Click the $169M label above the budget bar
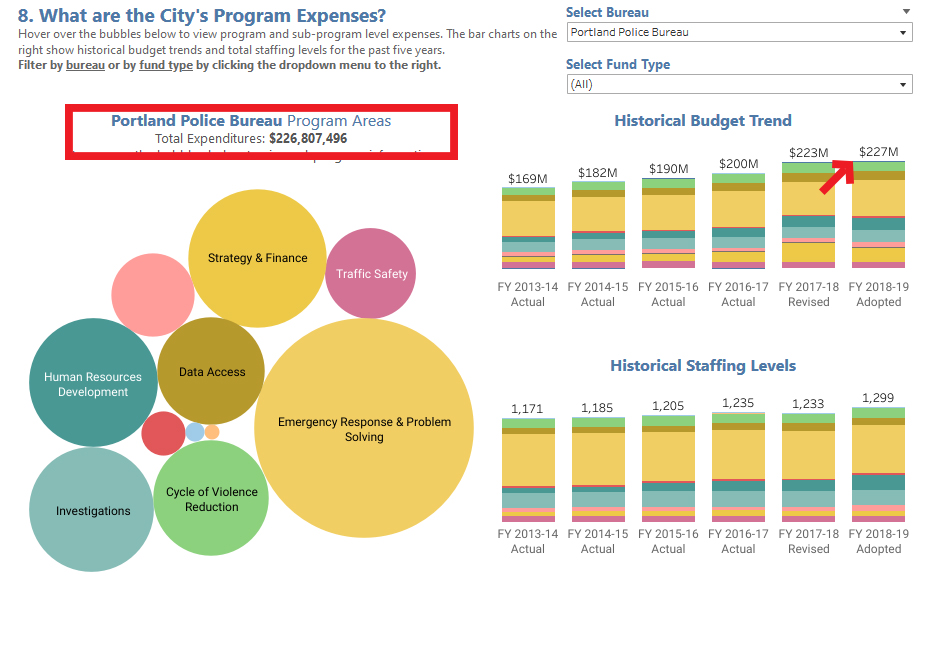 [x=528, y=179]
